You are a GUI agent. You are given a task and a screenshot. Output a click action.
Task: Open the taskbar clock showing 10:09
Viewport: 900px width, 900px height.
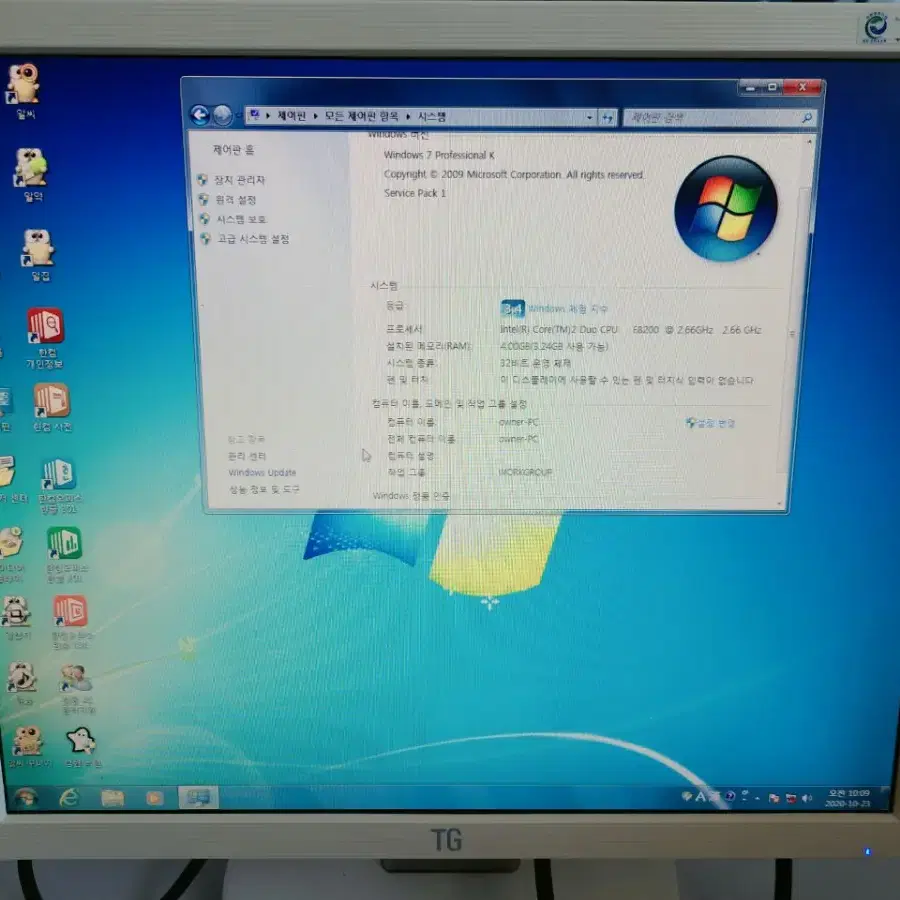point(848,798)
